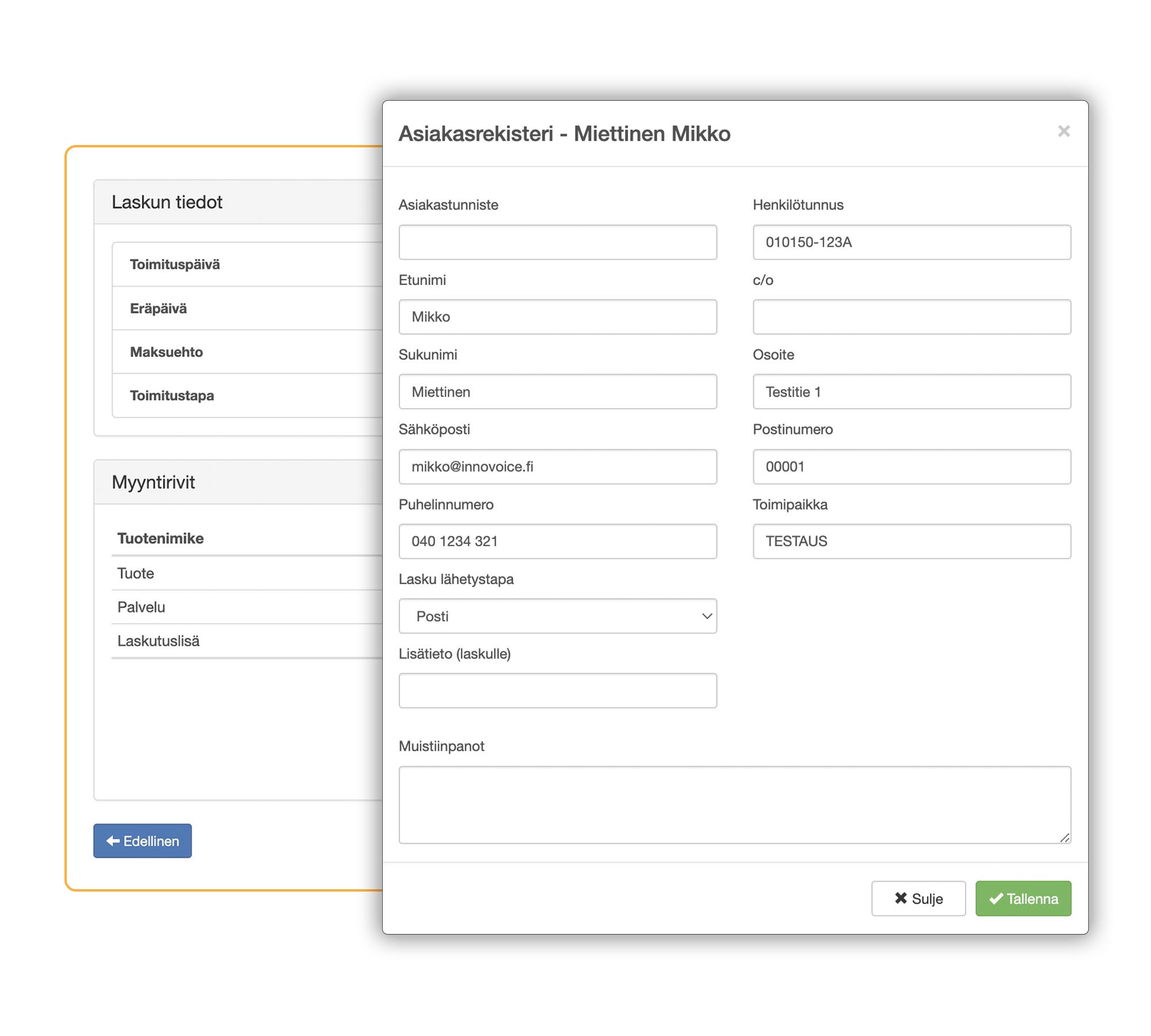The image size is (1151, 1036).
Task: Focus the Sukunimi field containing Miettinen
Action: [557, 391]
